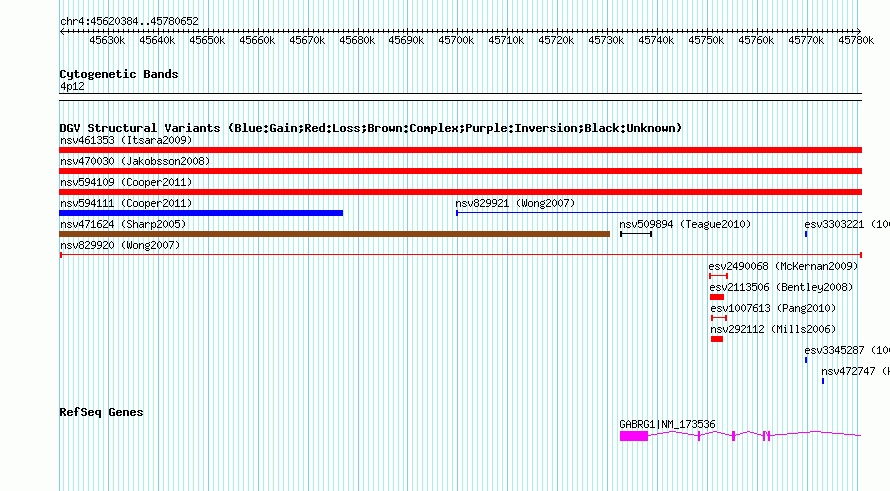Select the nsv470030 (Jakobsson2008) variant bar
The width and height of the screenshot is (890, 491).
pyautogui.click(x=460, y=171)
